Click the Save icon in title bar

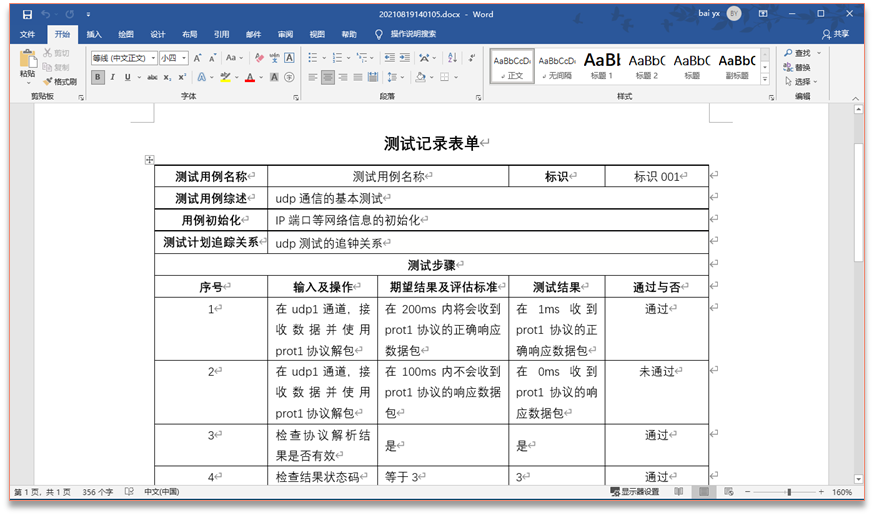(27, 14)
